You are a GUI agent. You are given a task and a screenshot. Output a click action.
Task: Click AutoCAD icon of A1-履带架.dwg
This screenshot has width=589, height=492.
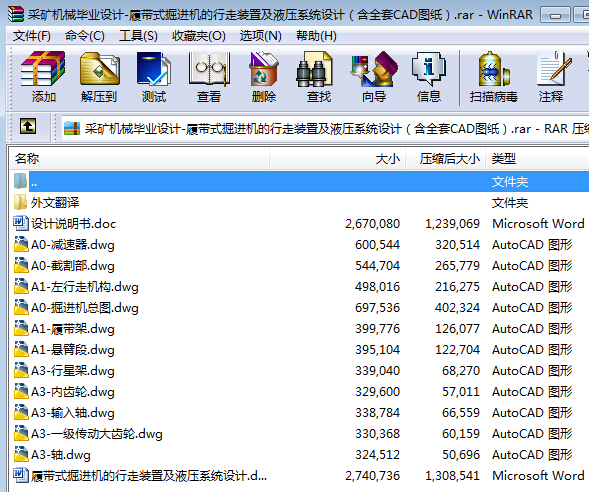21,328
